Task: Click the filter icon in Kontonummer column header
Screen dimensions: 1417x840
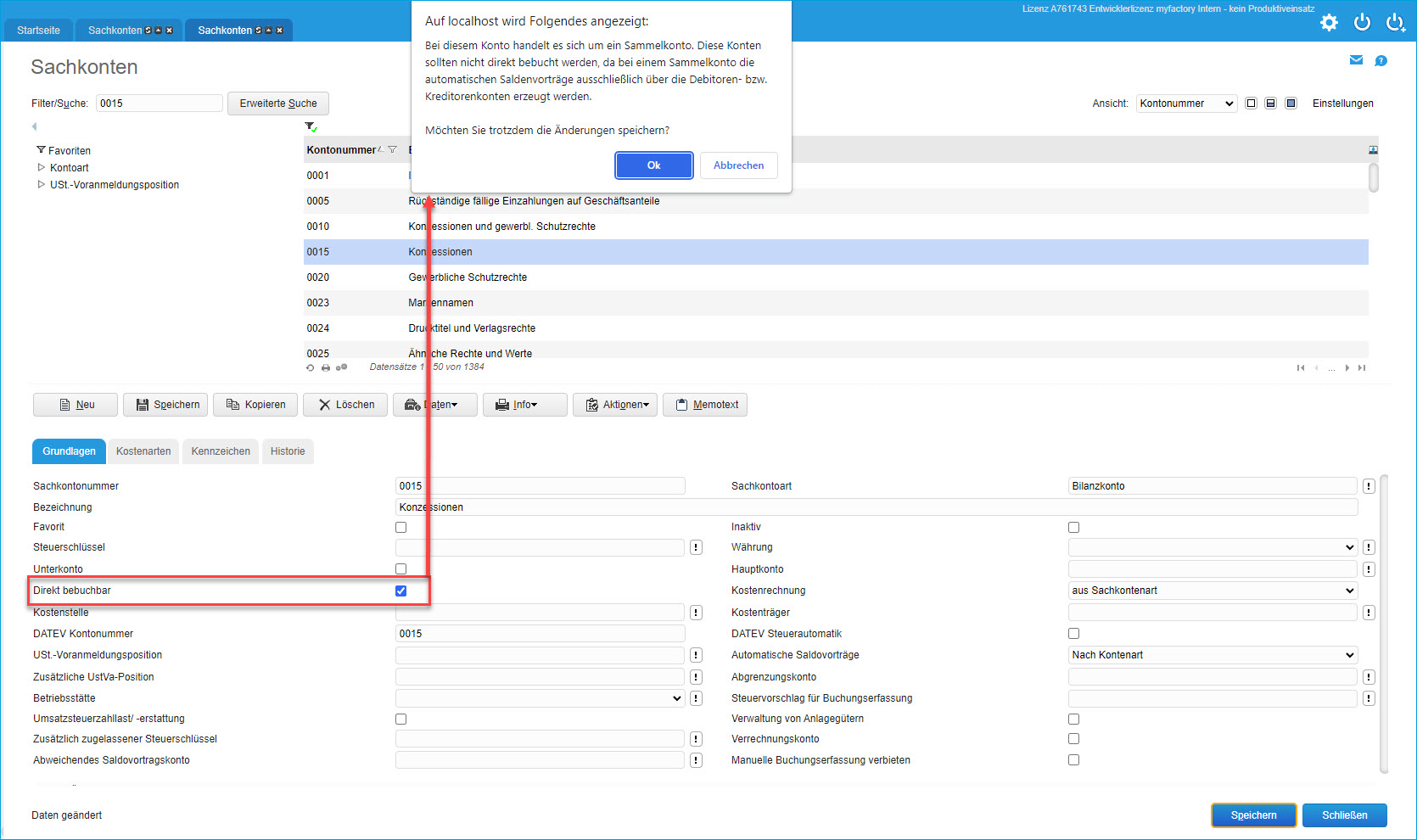Action: tap(392, 150)
